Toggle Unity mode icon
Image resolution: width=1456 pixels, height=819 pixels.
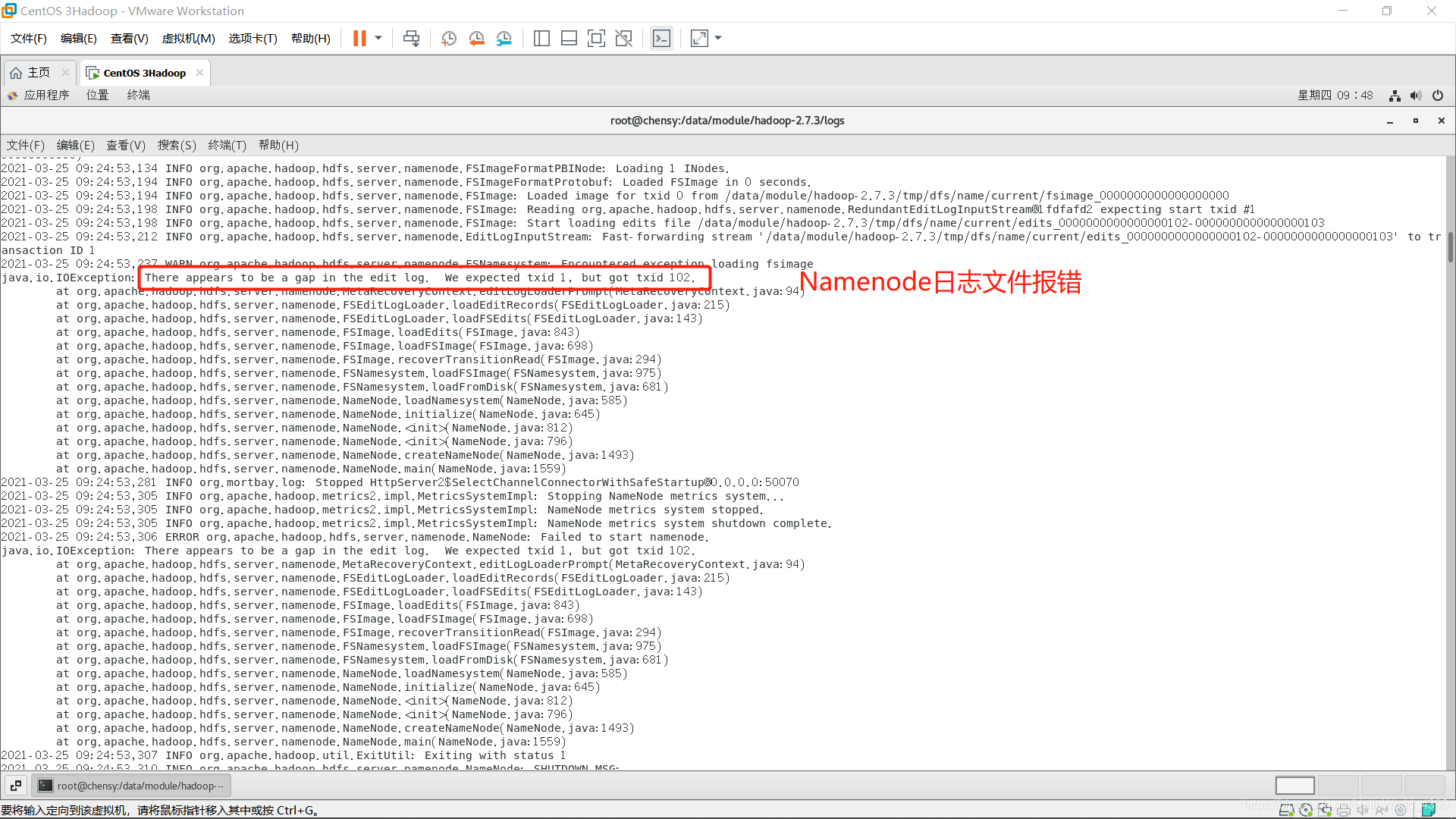tap(623, 38)
